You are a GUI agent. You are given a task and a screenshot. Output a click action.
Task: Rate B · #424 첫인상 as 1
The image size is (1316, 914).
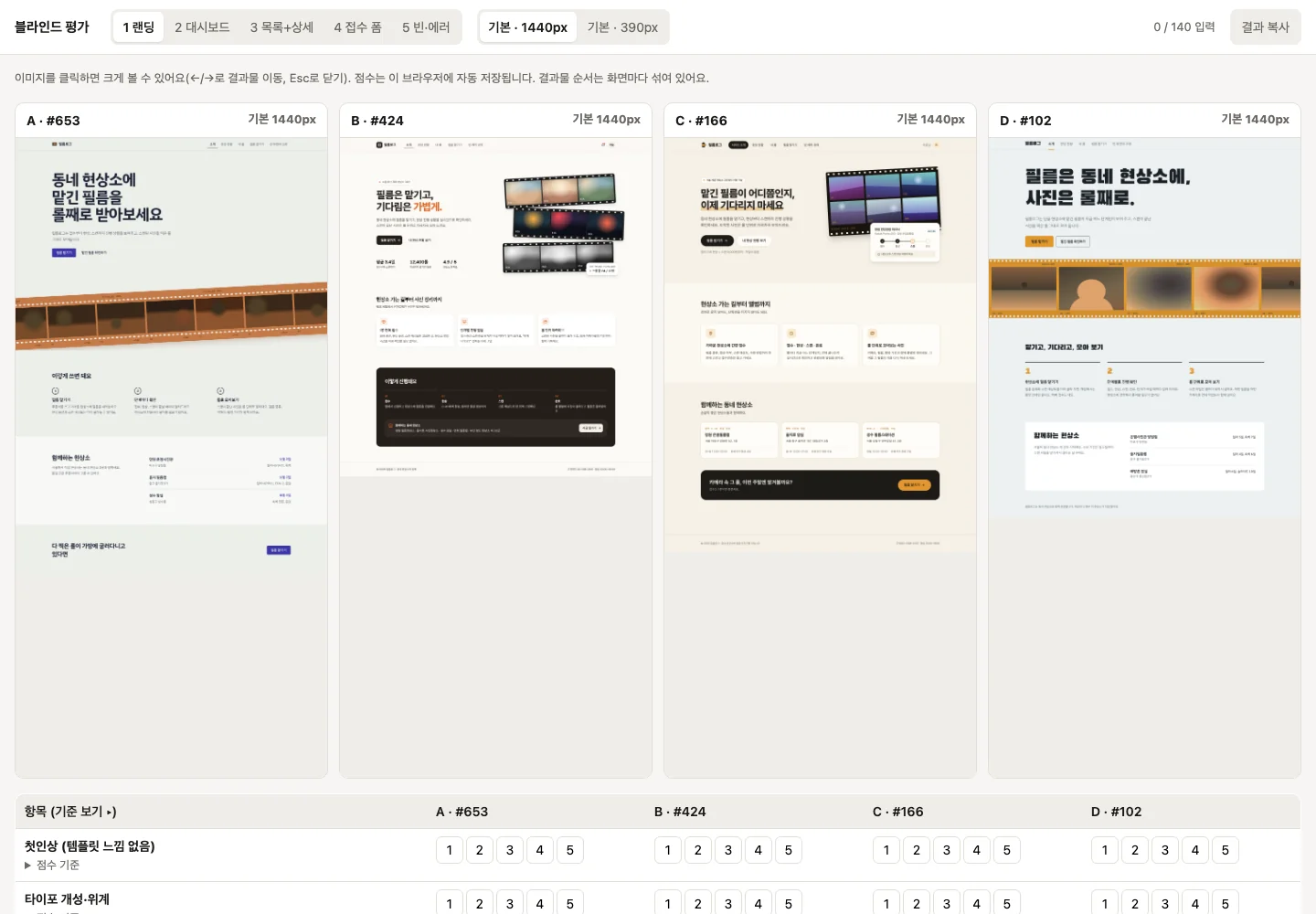coord(668,850)
